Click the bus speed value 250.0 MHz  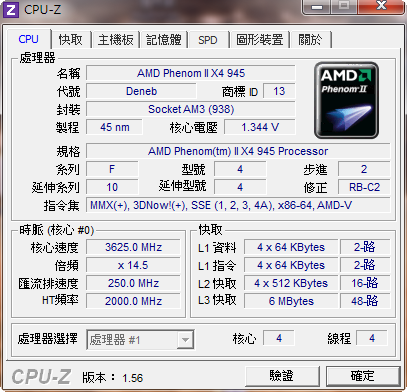[133, 283]
